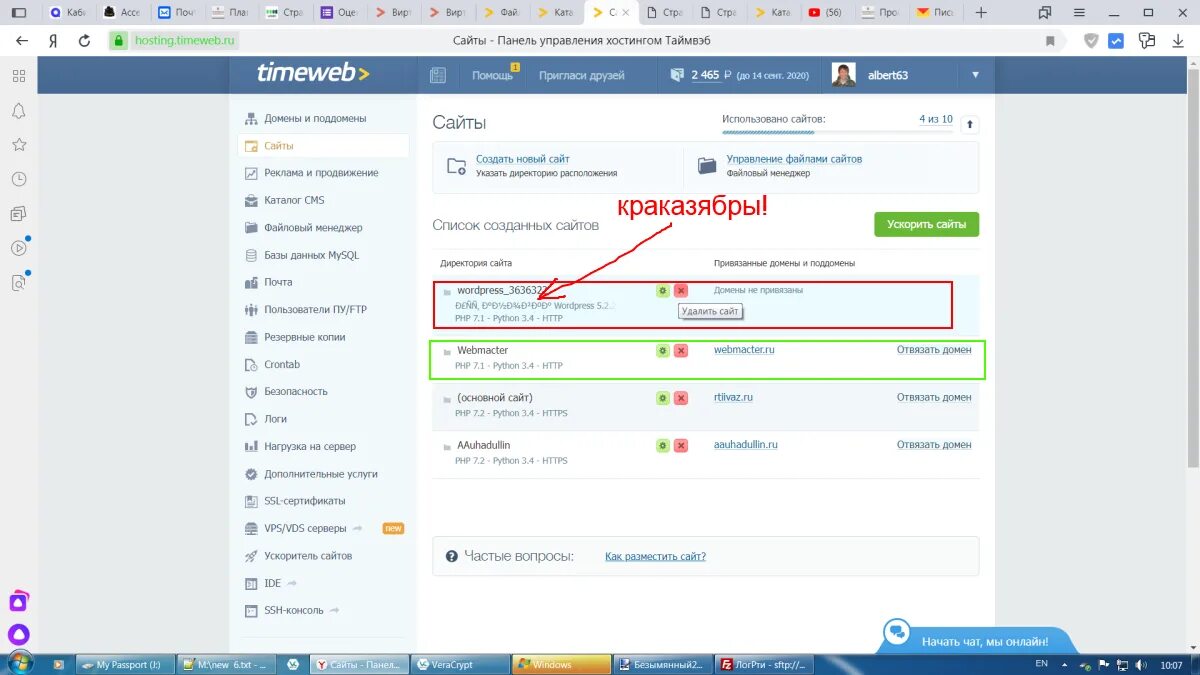Open Как разместить сайт? FAQ link

point(655,556)
